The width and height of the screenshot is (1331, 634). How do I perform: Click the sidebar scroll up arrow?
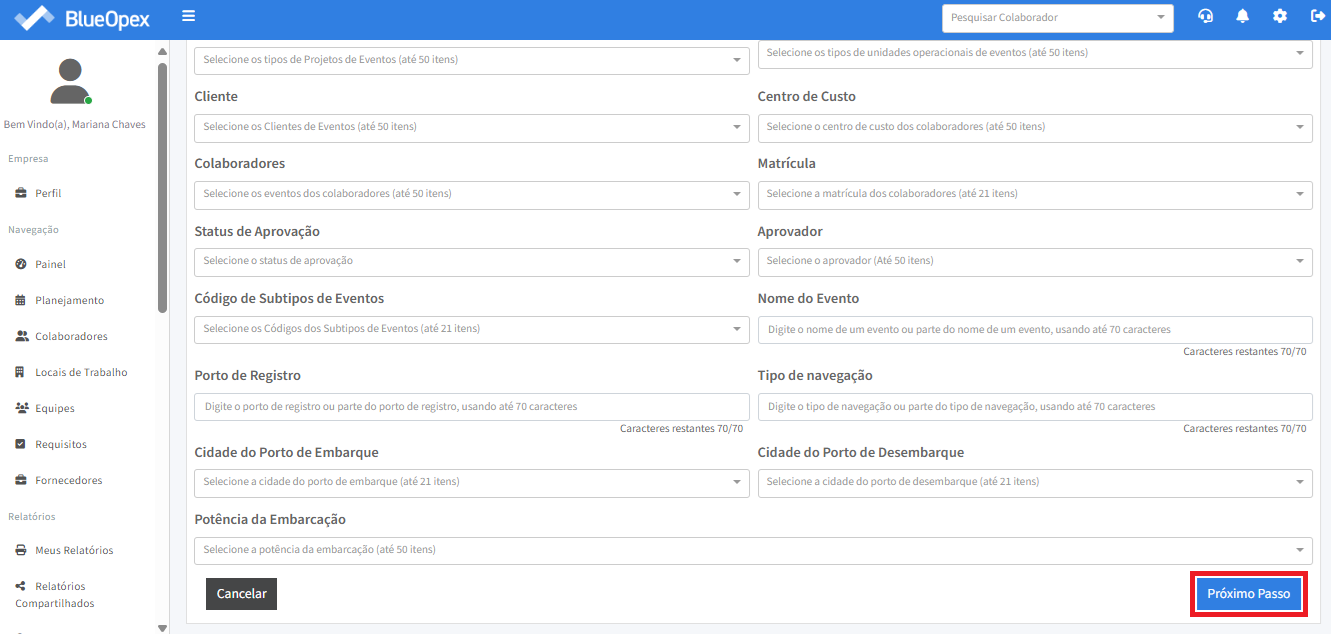tap(162, 51)
